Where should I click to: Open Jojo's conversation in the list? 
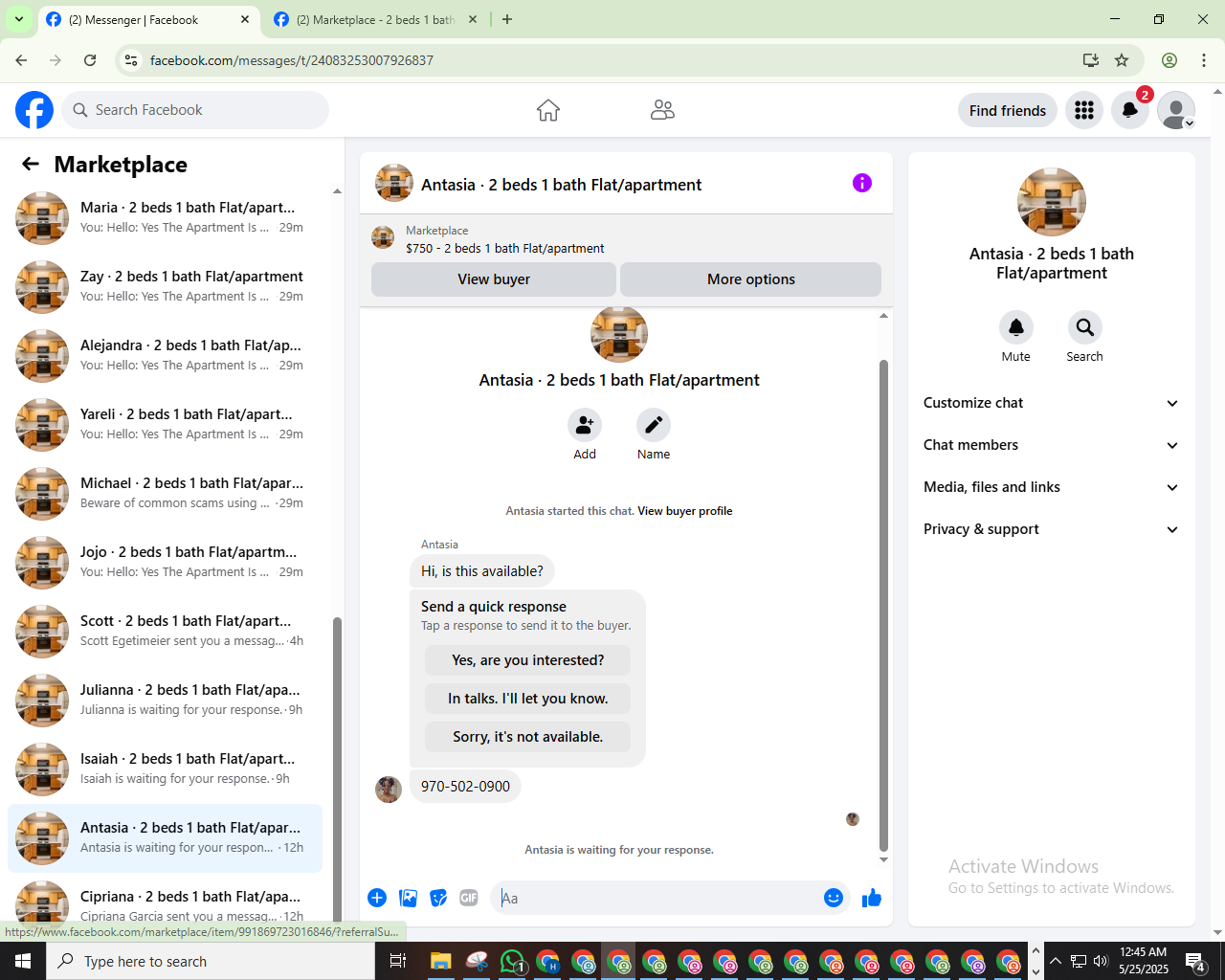tap(165, 563)
